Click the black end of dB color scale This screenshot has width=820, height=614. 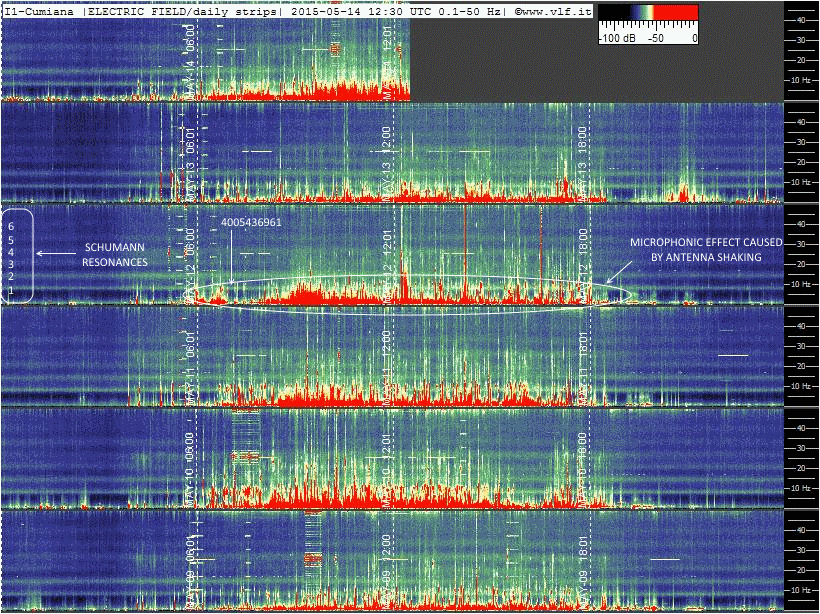point(607,14)
